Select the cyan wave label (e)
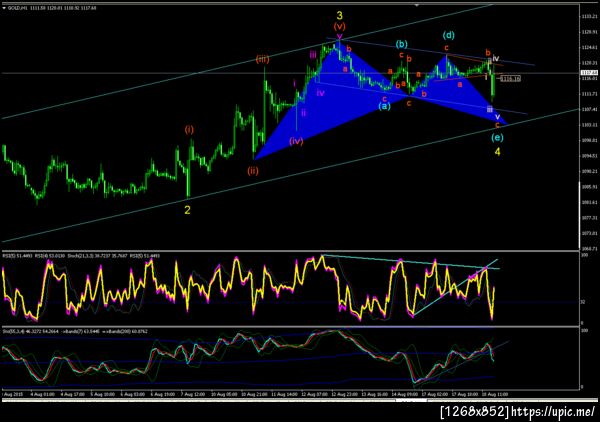This screenshot has height=422, width=600. (497, 137)
